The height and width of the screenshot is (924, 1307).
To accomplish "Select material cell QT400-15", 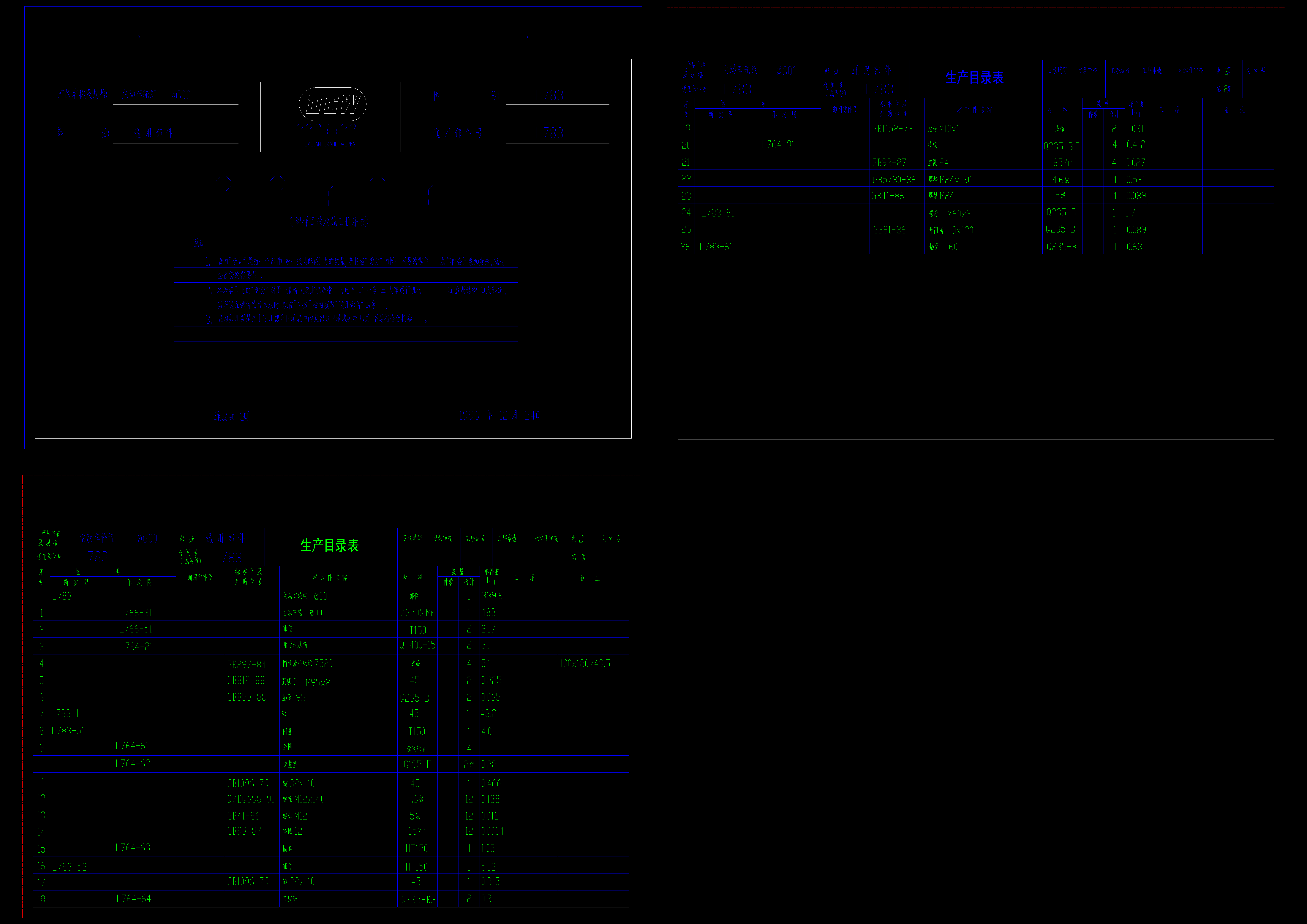I will pyautogui.click(x=417, y=645).
